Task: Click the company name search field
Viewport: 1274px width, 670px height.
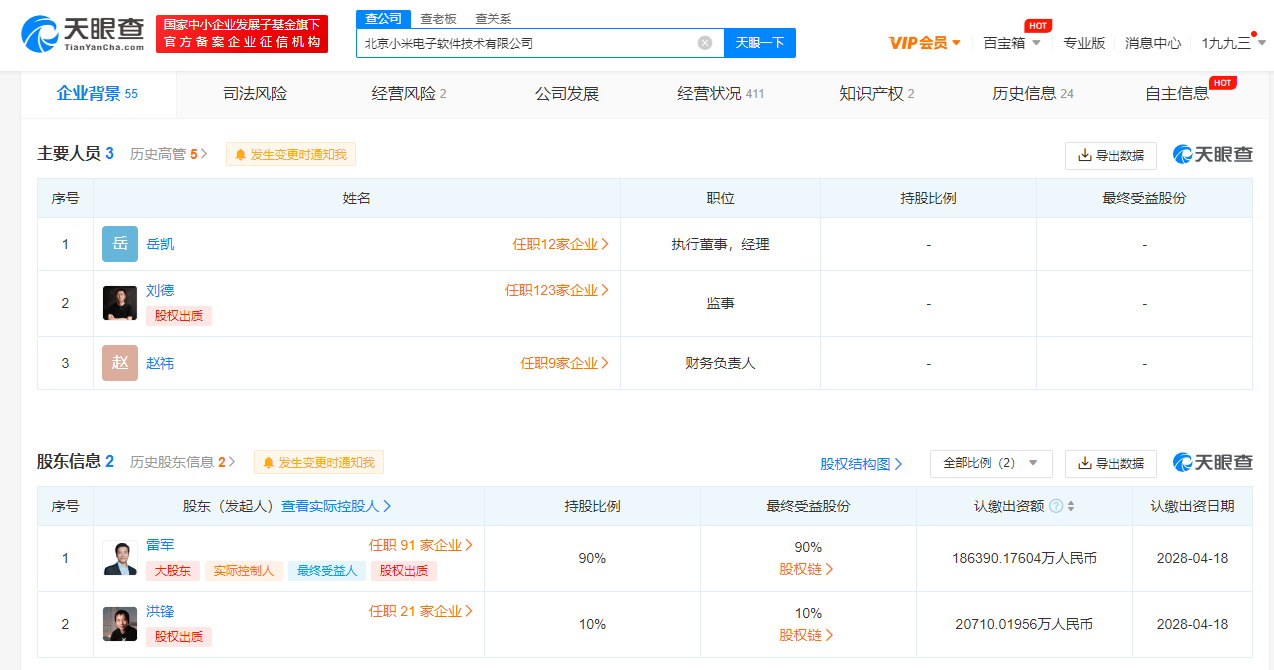Action: pos(525,43)
